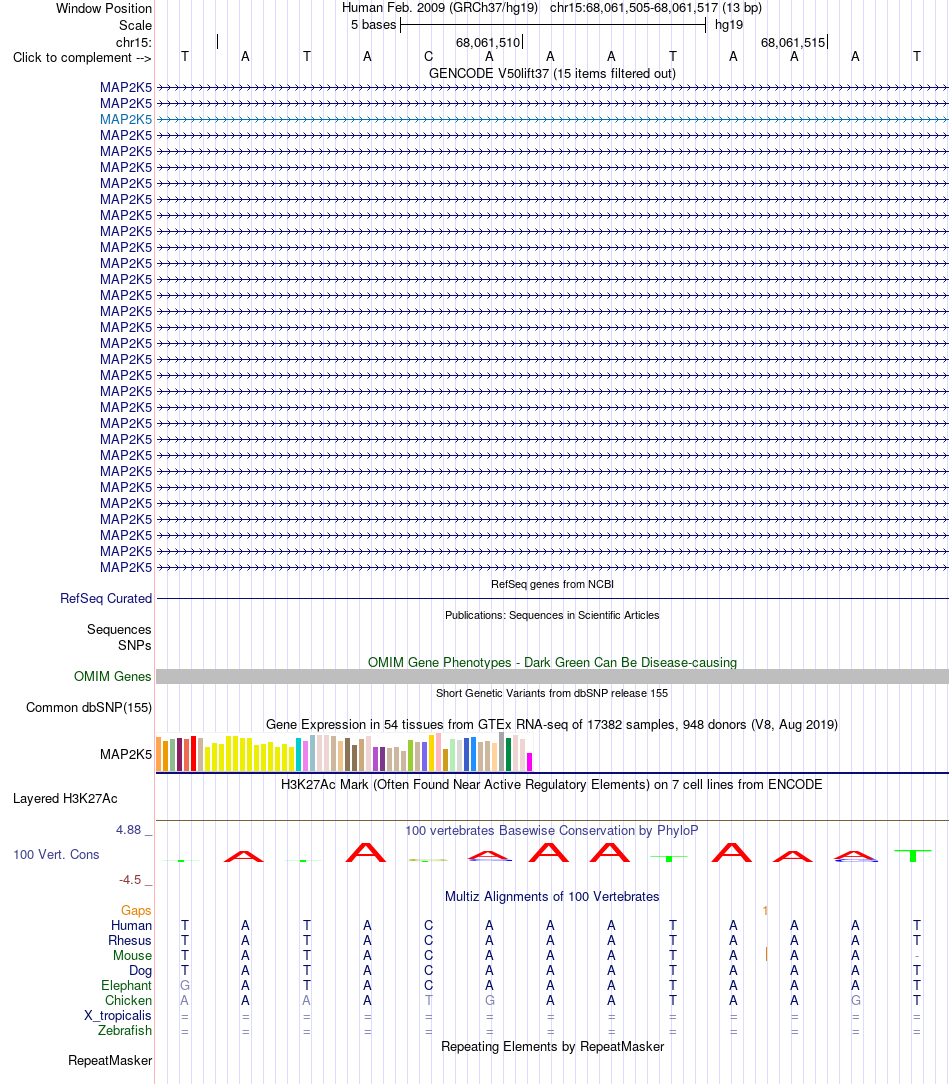
Task: Click the Layered H3K27Ac track label
Action: 65,798
